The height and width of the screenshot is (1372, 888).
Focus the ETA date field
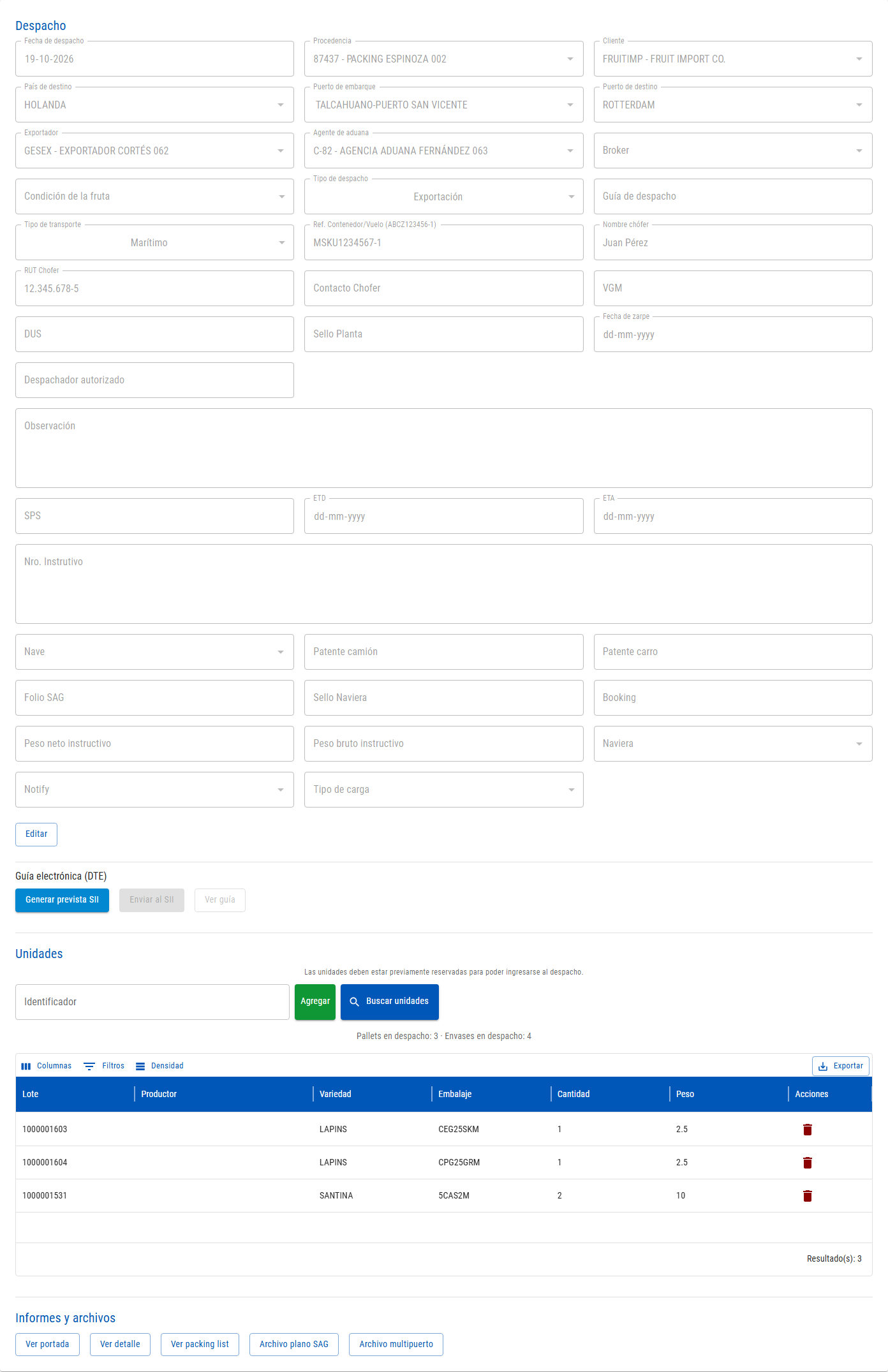[732, 516]
